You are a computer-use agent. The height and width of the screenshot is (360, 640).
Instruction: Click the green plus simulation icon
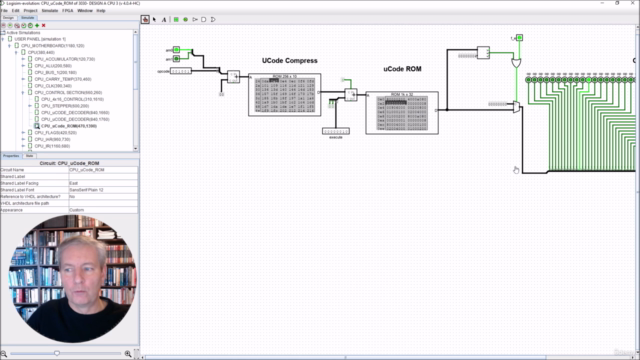(x=37, y=25)
